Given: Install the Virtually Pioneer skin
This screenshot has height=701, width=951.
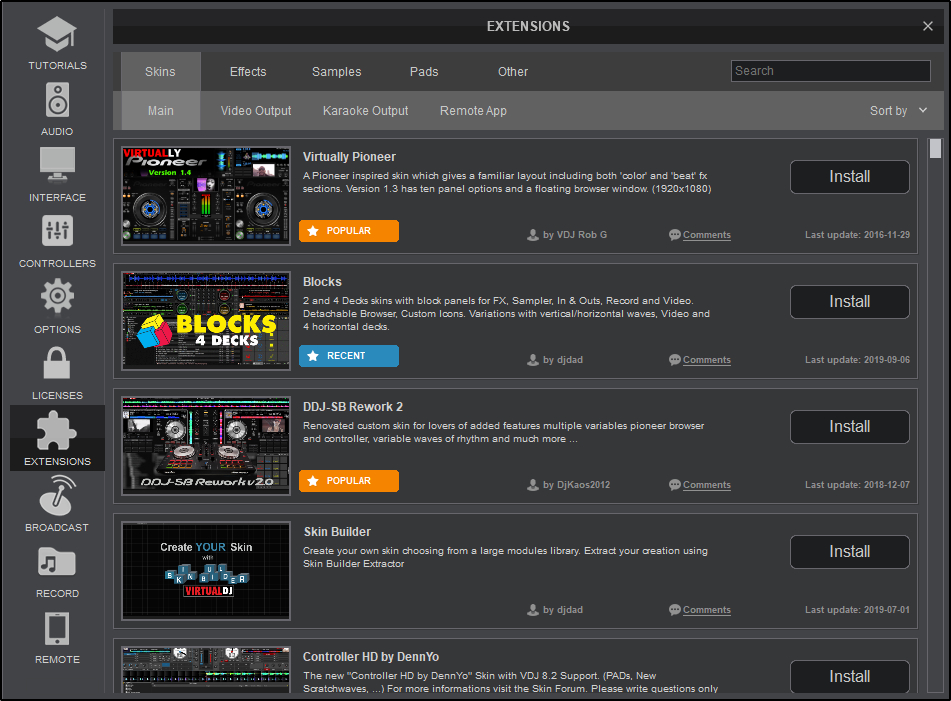Looking at the screenshot, I should (x=849, y=177).
